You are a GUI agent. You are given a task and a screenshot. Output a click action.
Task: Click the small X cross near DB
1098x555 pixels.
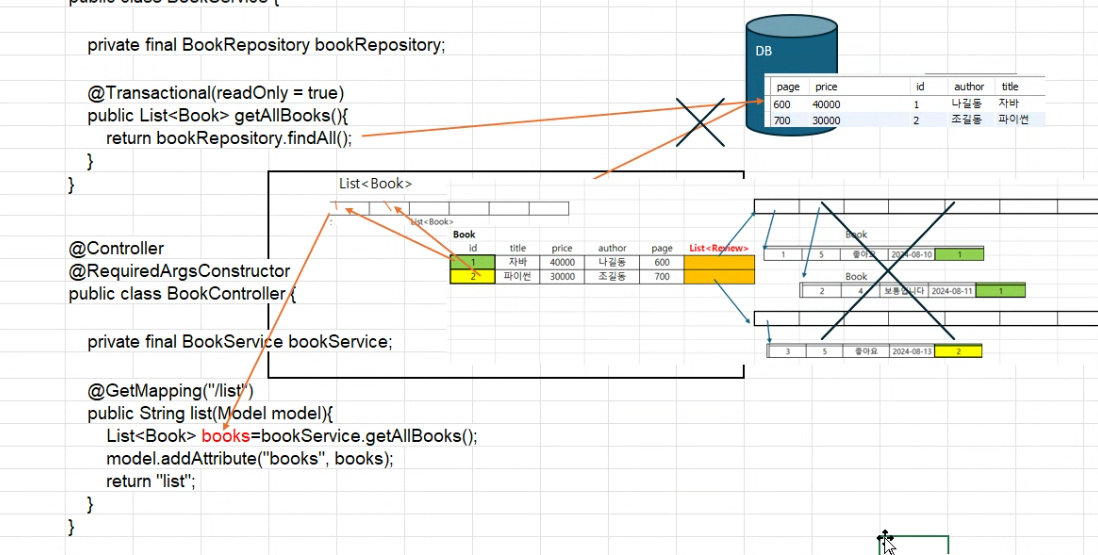(700, 122)
